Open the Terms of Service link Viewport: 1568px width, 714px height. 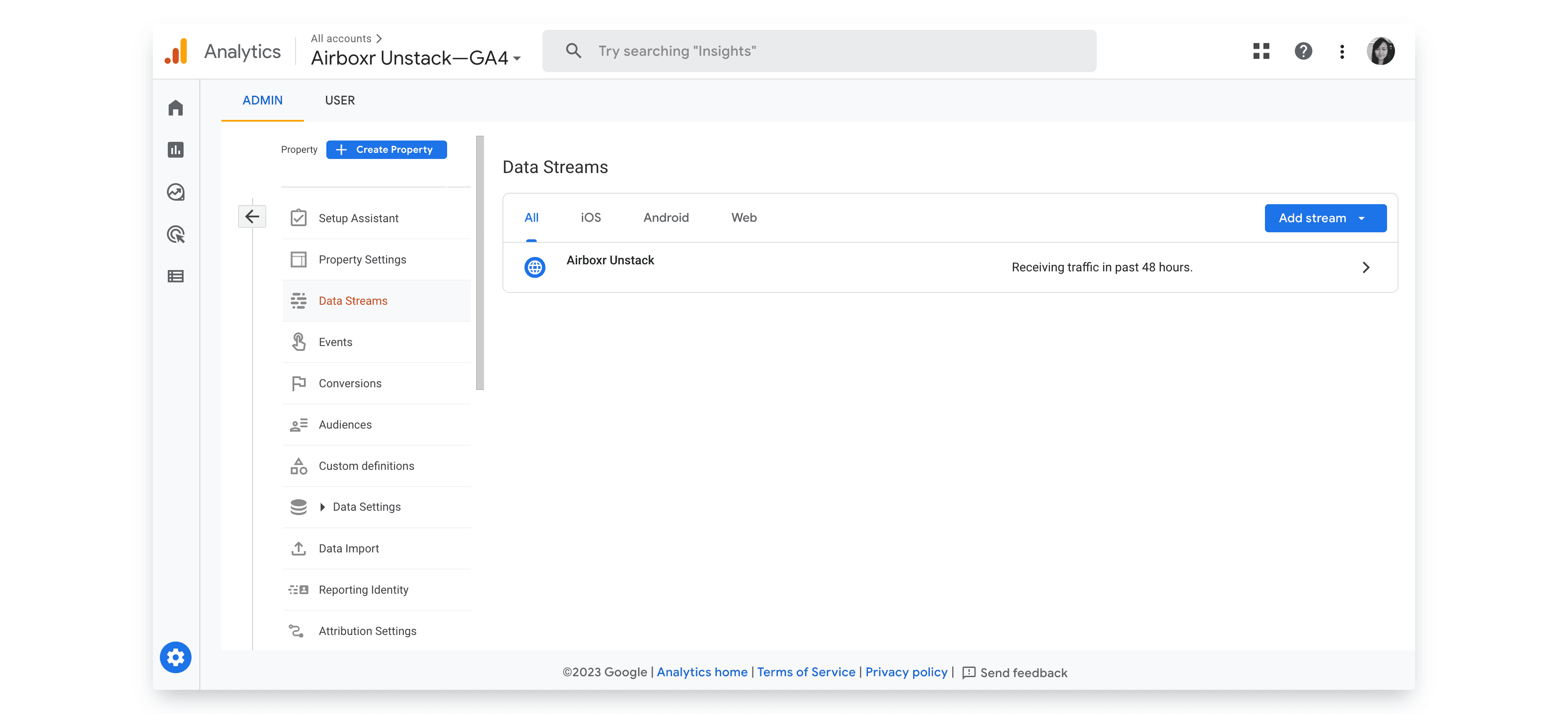(x=806, y=672)
